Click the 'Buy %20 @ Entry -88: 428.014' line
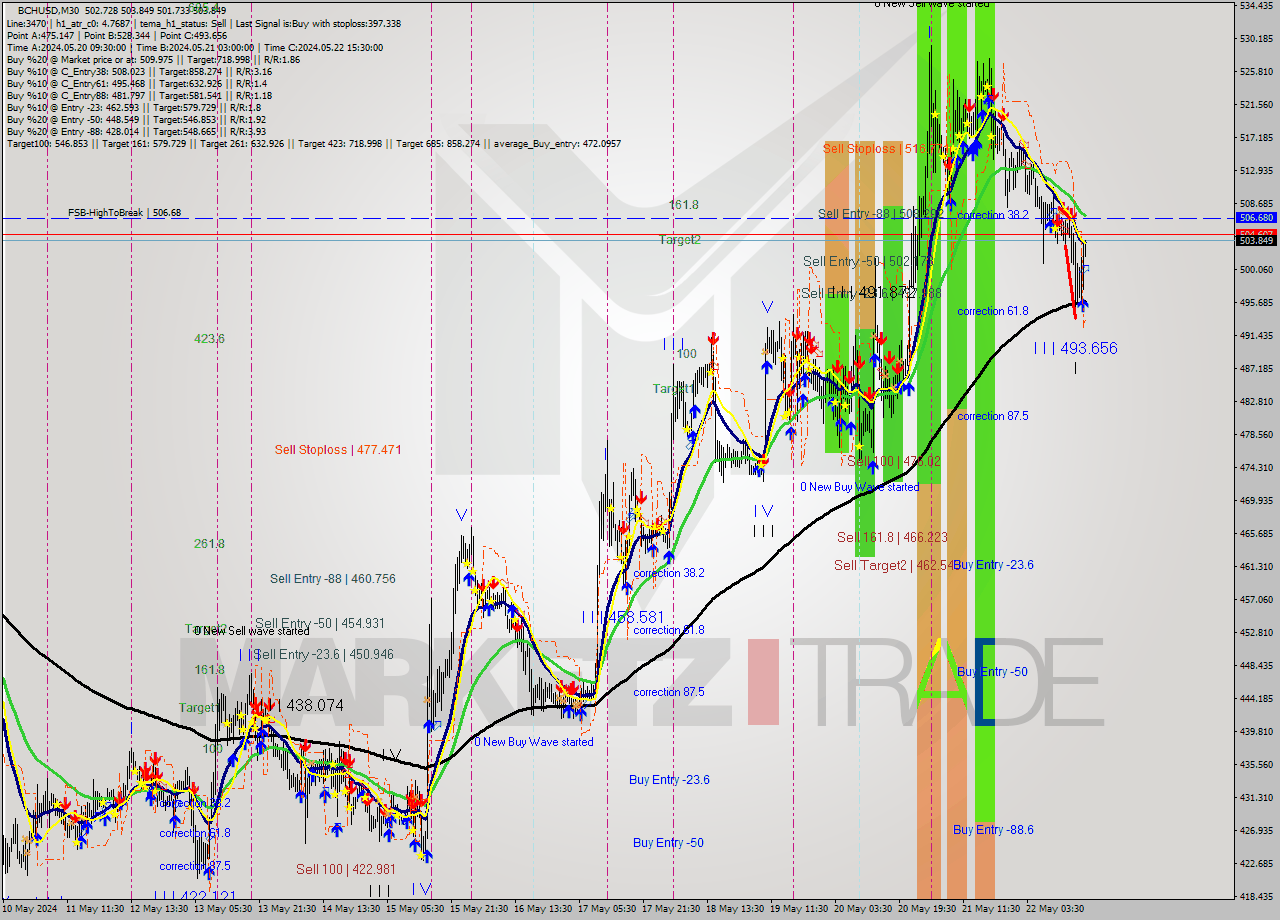The height and width of the screenshot is (920, 1280). 136,131
